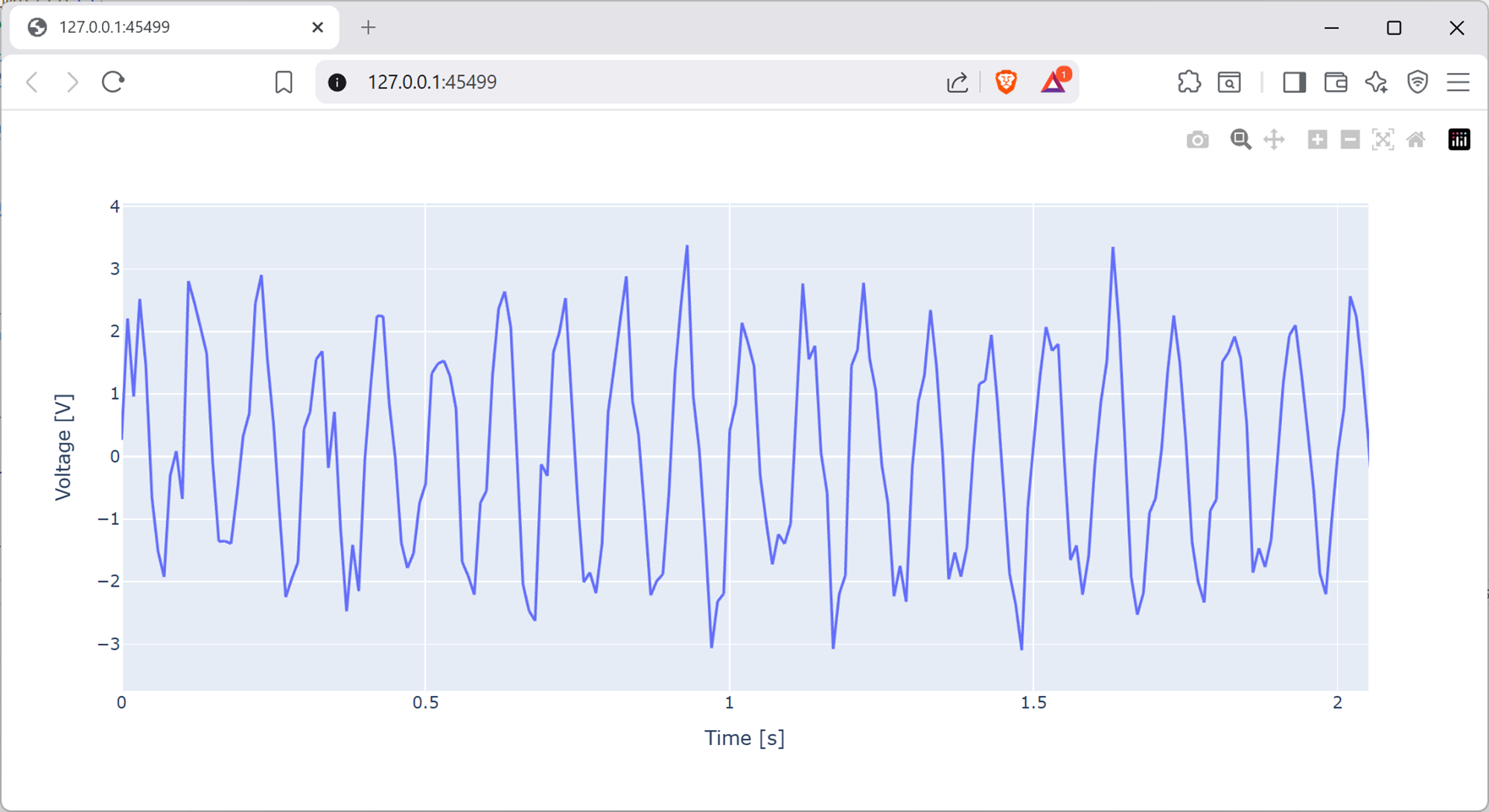
Task: Open the Brave wallet icon
Action: 1336,82
